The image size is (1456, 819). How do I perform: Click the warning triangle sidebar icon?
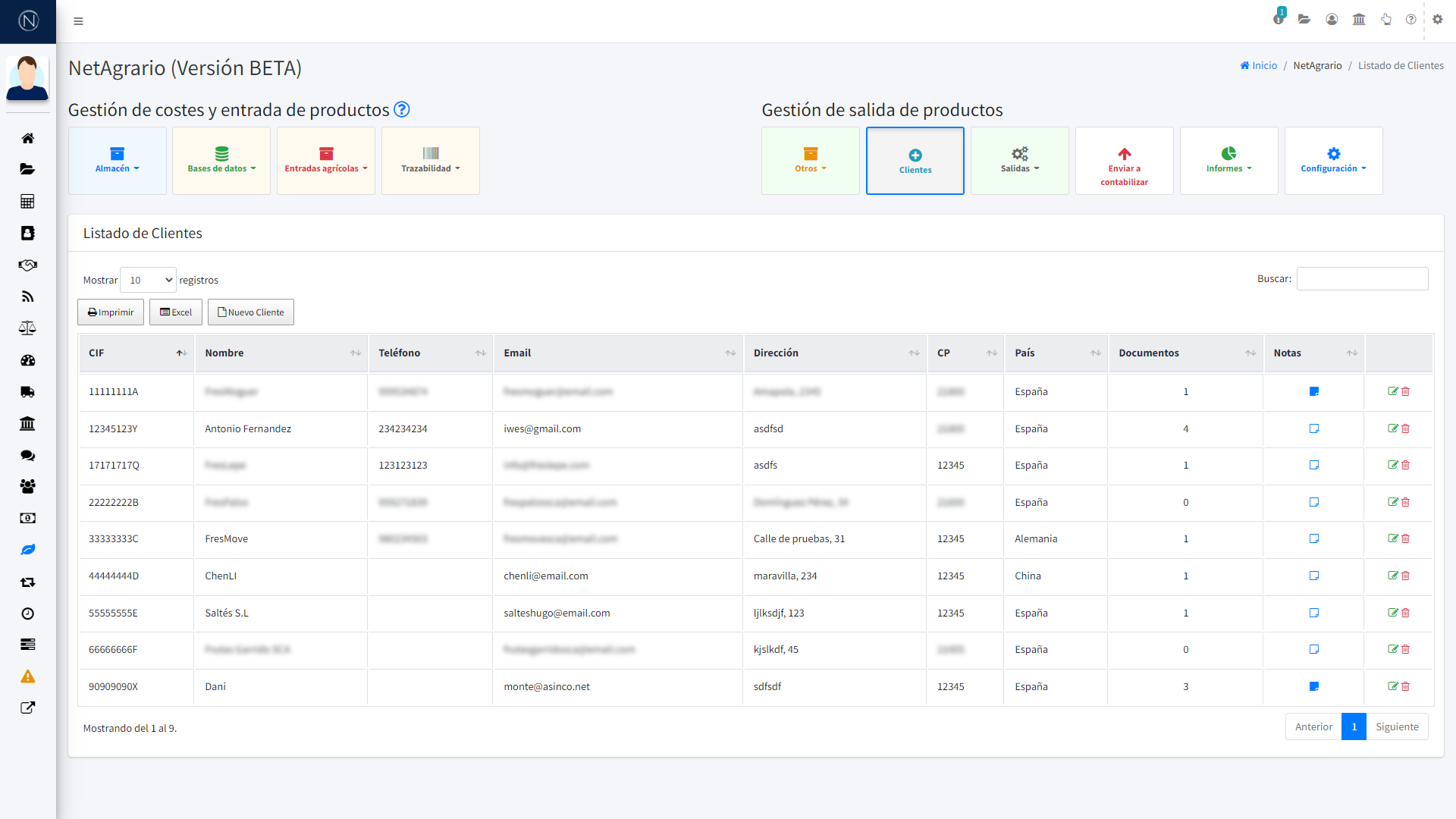27,676
